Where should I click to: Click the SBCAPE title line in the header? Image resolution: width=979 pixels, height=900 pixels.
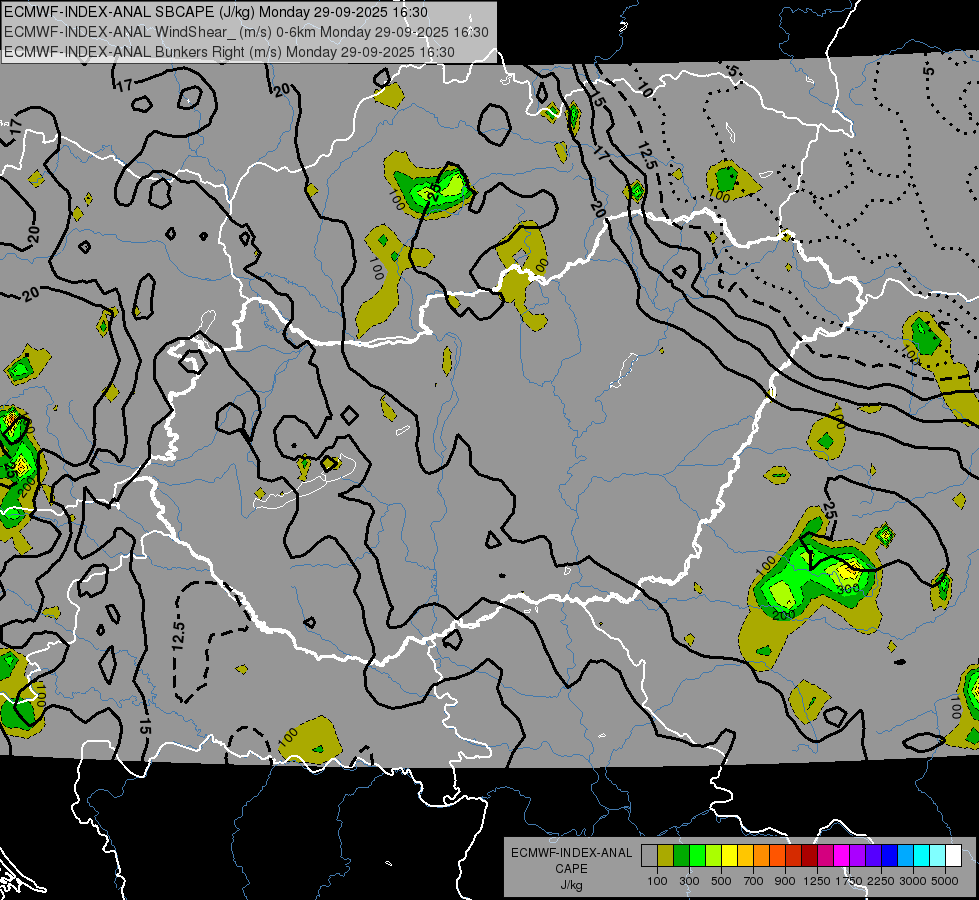tap(215, 12)
